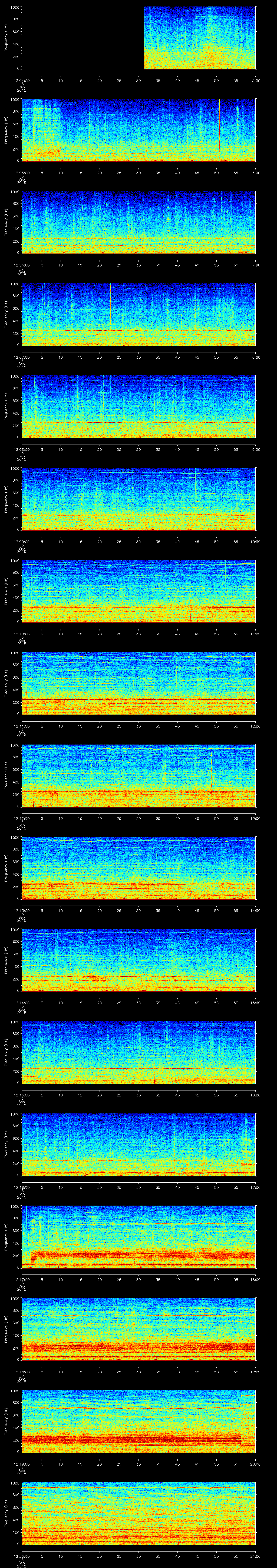This screenshot has width=277, height=1568.
Task: Click the spectrogram panel starting at 12:19:00
Action: point(139,1421)
